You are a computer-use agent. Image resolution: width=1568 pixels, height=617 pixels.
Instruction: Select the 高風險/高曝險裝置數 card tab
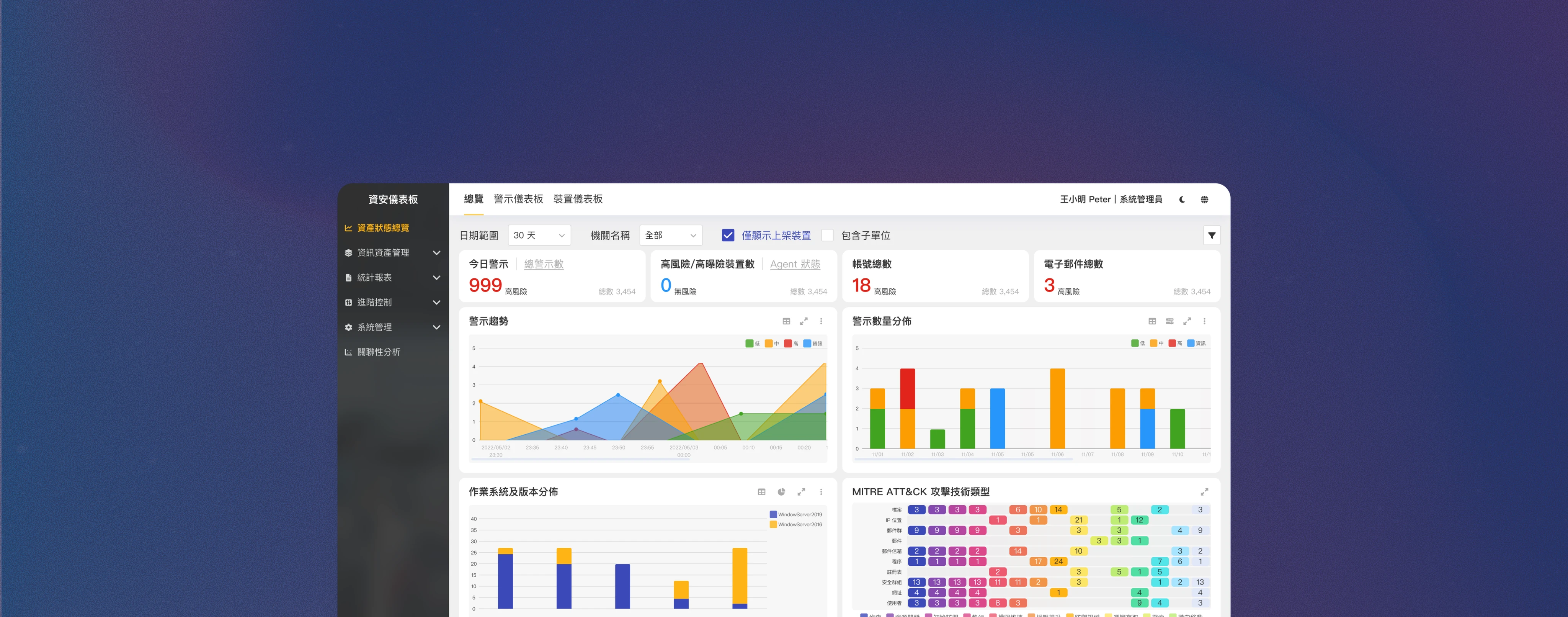point(707,264)
